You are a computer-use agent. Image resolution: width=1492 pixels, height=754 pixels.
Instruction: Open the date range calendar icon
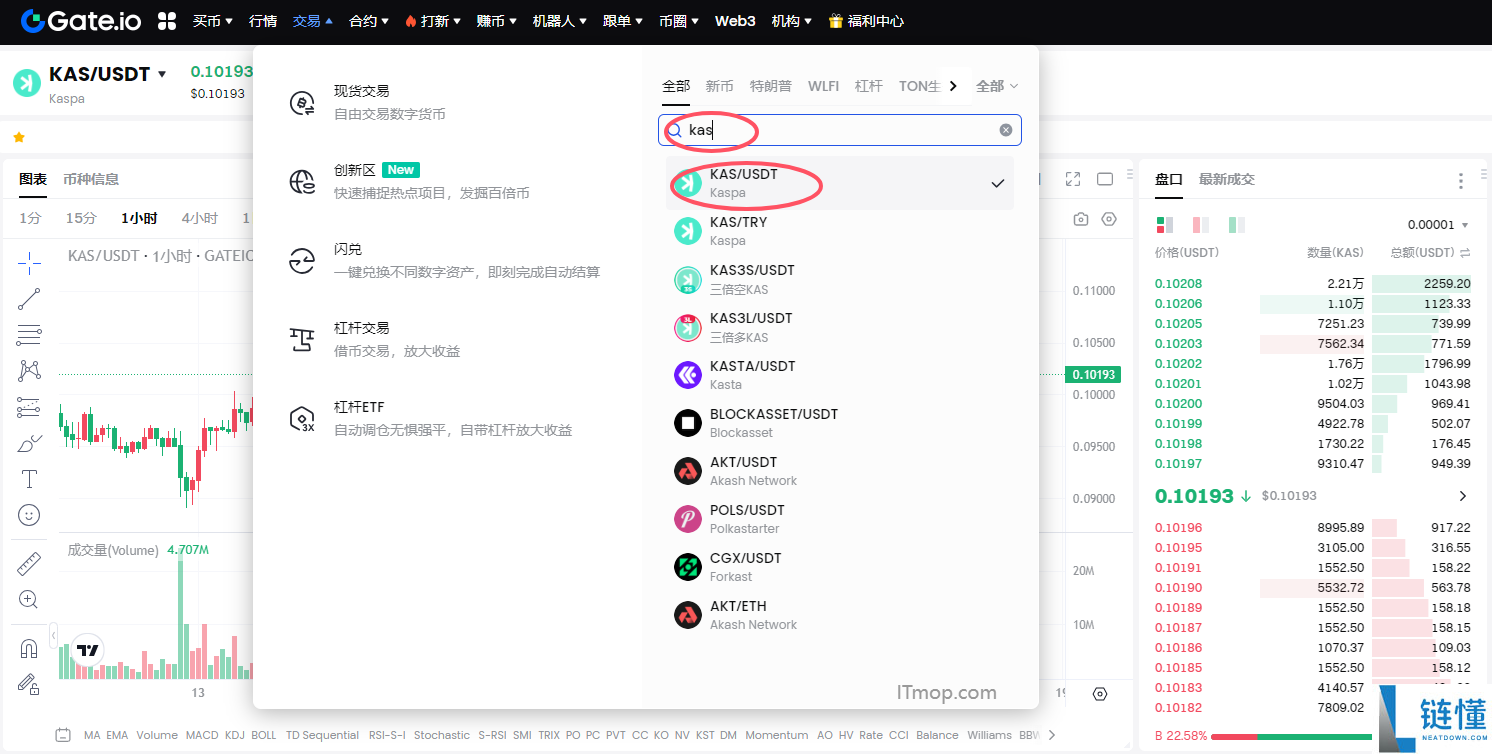coord(63,735)
